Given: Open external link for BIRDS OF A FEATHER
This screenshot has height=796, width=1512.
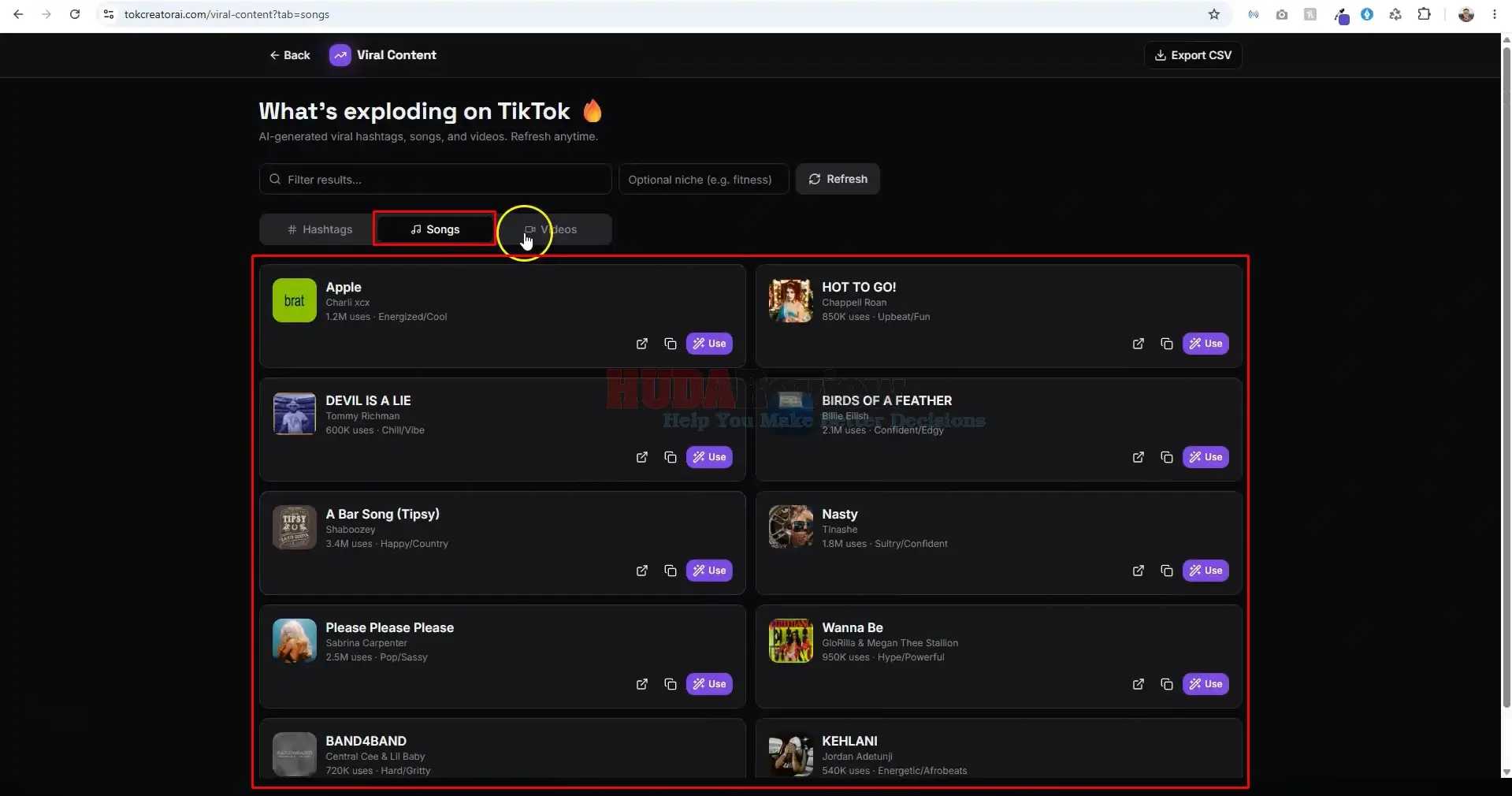Looking at the screenshot, I should pos(1139,457).
